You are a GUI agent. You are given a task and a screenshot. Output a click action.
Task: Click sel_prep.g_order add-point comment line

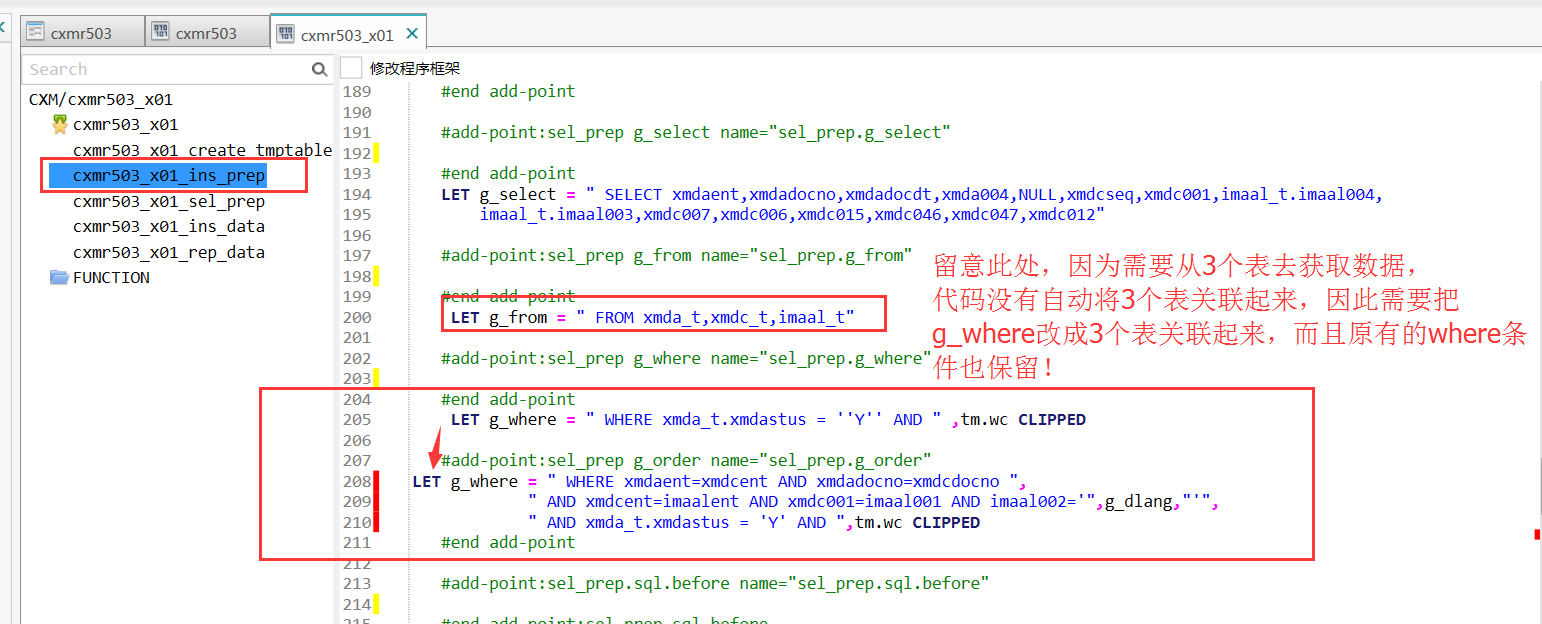pyautogui.click(x=686, y=460)
